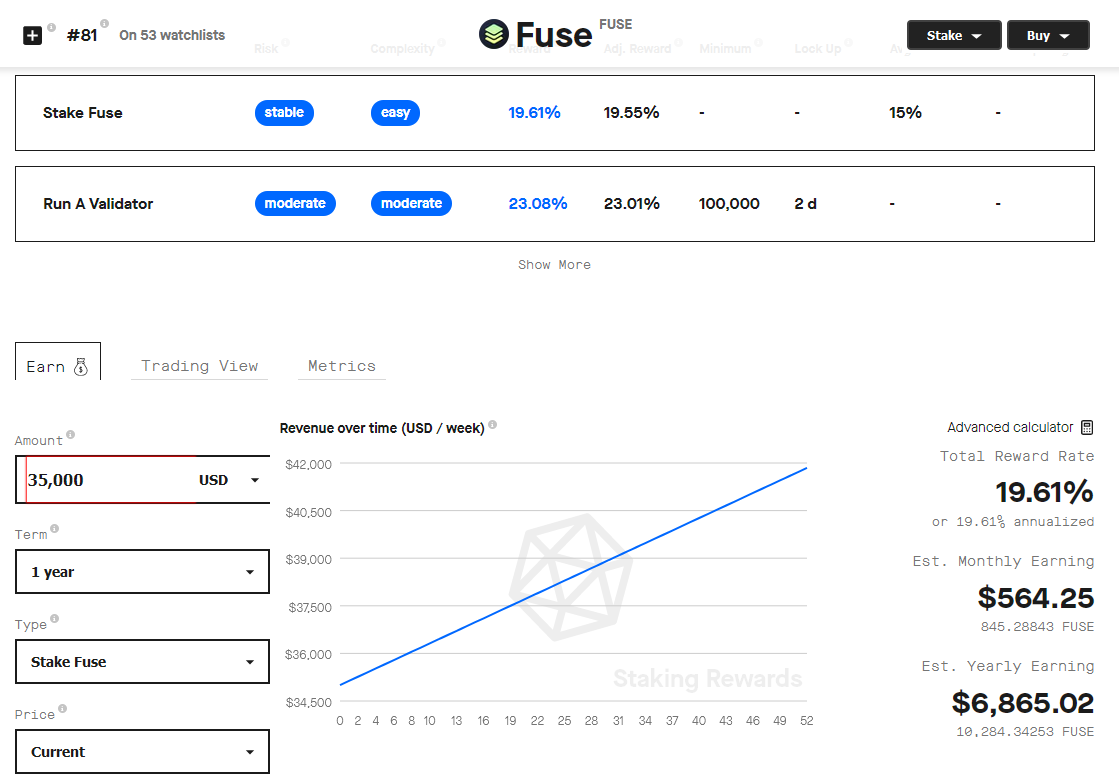Switch to the Metrics tab
This screenshot has height=783, width=1119.
tap(342, 366)
